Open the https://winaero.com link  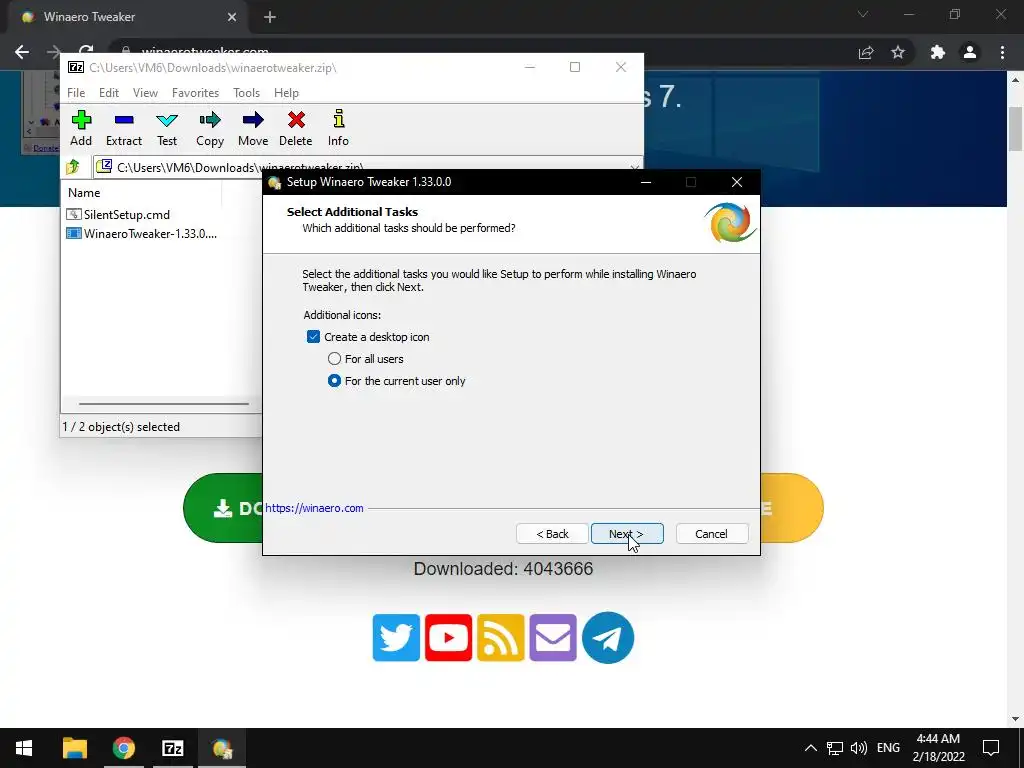tap(314, 508)
